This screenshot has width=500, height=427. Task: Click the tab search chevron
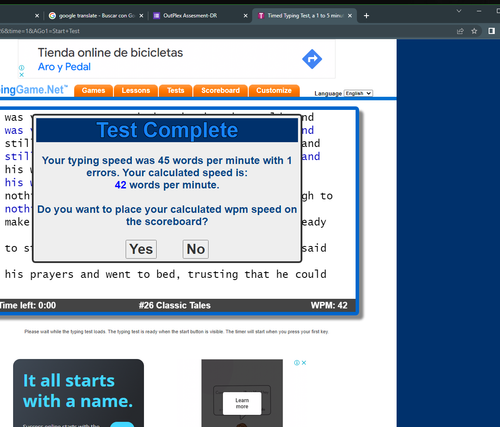click(x=459, y=11)
